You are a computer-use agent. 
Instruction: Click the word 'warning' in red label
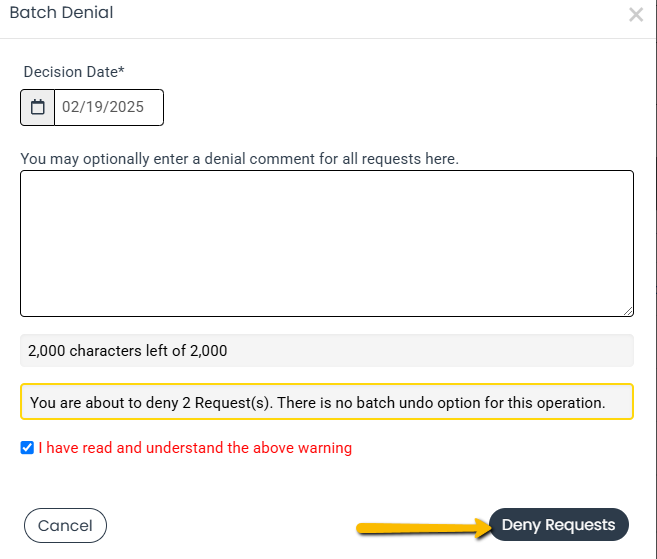pos(325,448)
